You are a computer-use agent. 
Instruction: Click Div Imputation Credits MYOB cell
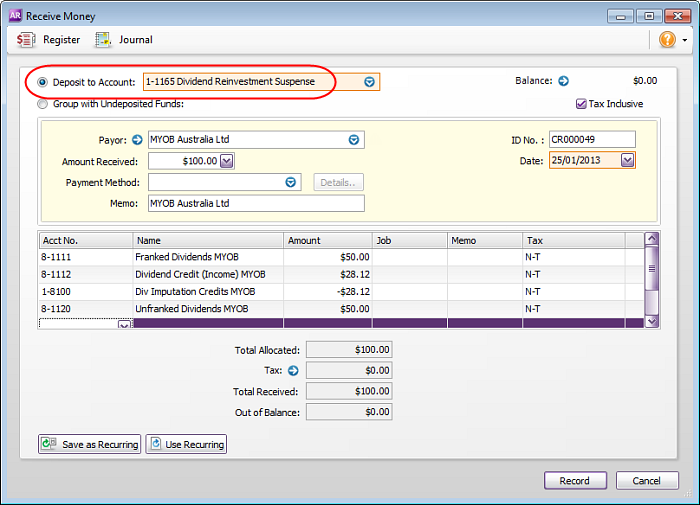208,292
